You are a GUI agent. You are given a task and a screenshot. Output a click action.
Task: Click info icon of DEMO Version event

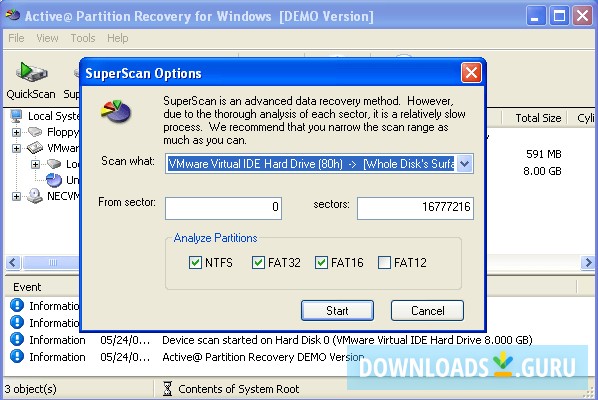pyautogui.click(x=17, y=356)
